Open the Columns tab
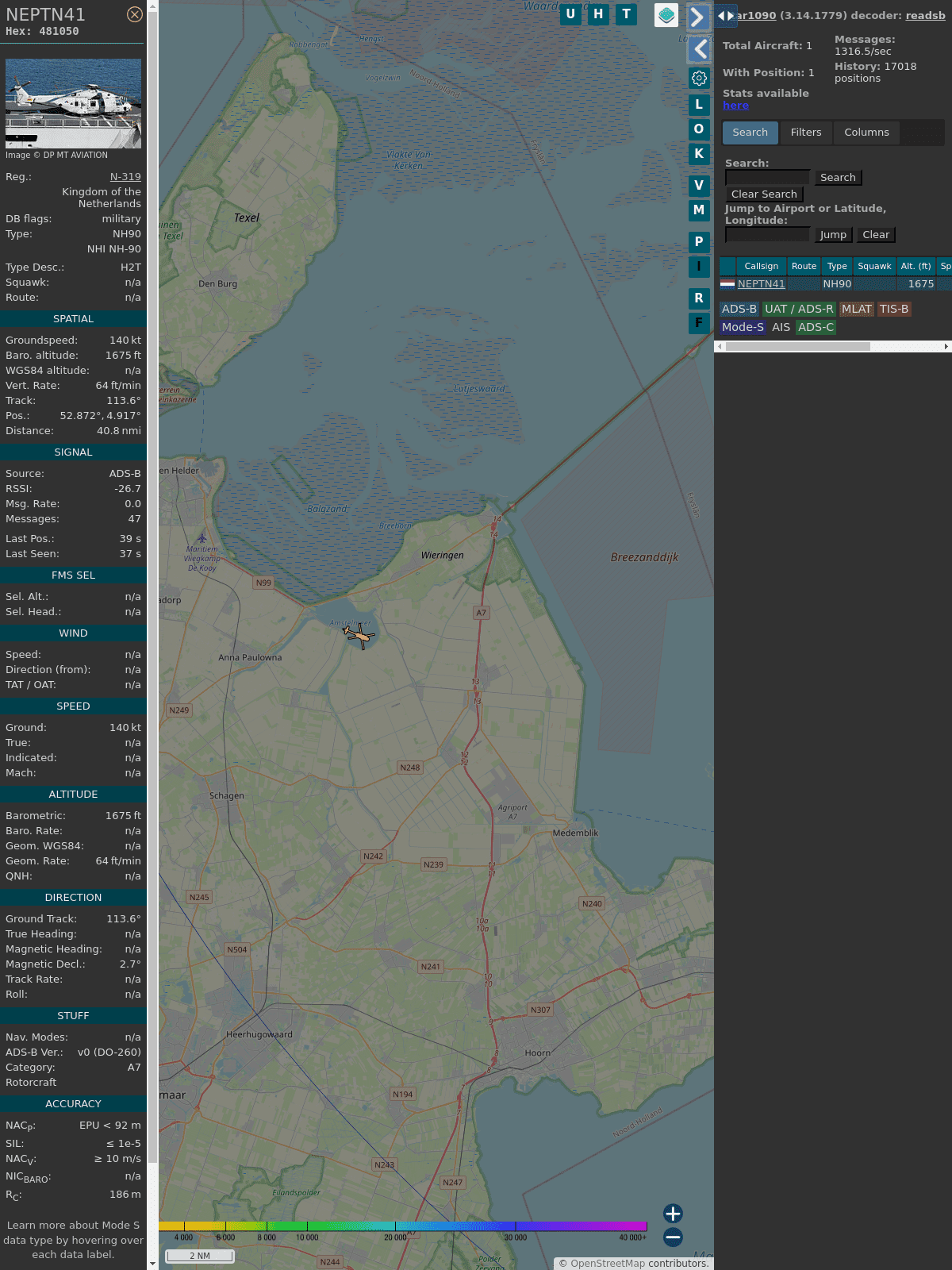 866,133
